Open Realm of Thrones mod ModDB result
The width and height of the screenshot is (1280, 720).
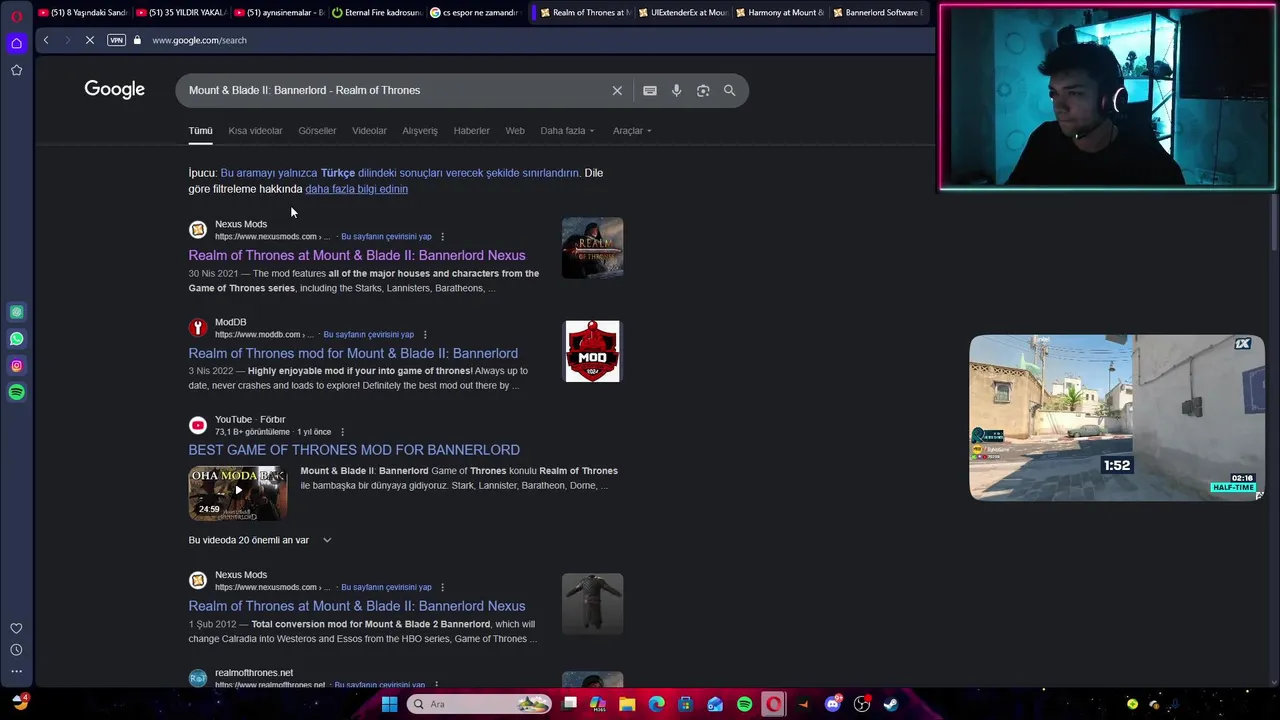click(353, 353)
